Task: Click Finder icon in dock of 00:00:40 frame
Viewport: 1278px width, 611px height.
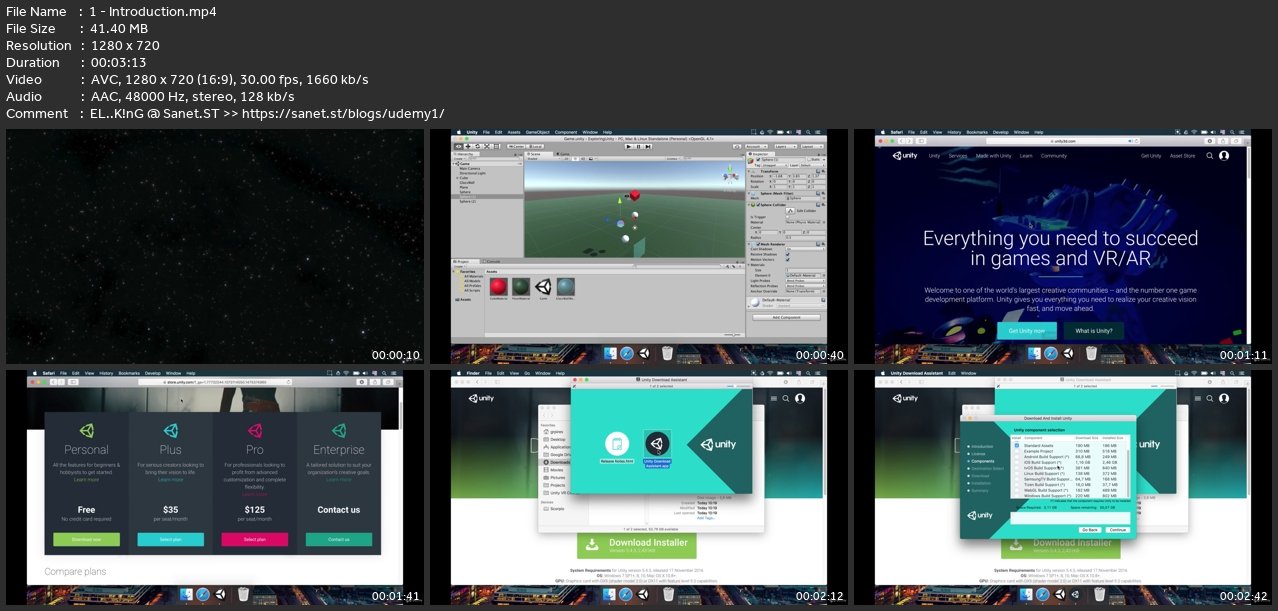Action: (x=610, y=353)
